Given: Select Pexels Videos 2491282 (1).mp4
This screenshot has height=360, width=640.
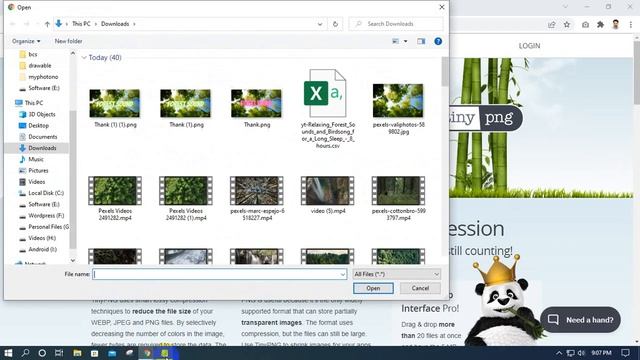Looking at the screenshot, I should click(x=186, y=198).
